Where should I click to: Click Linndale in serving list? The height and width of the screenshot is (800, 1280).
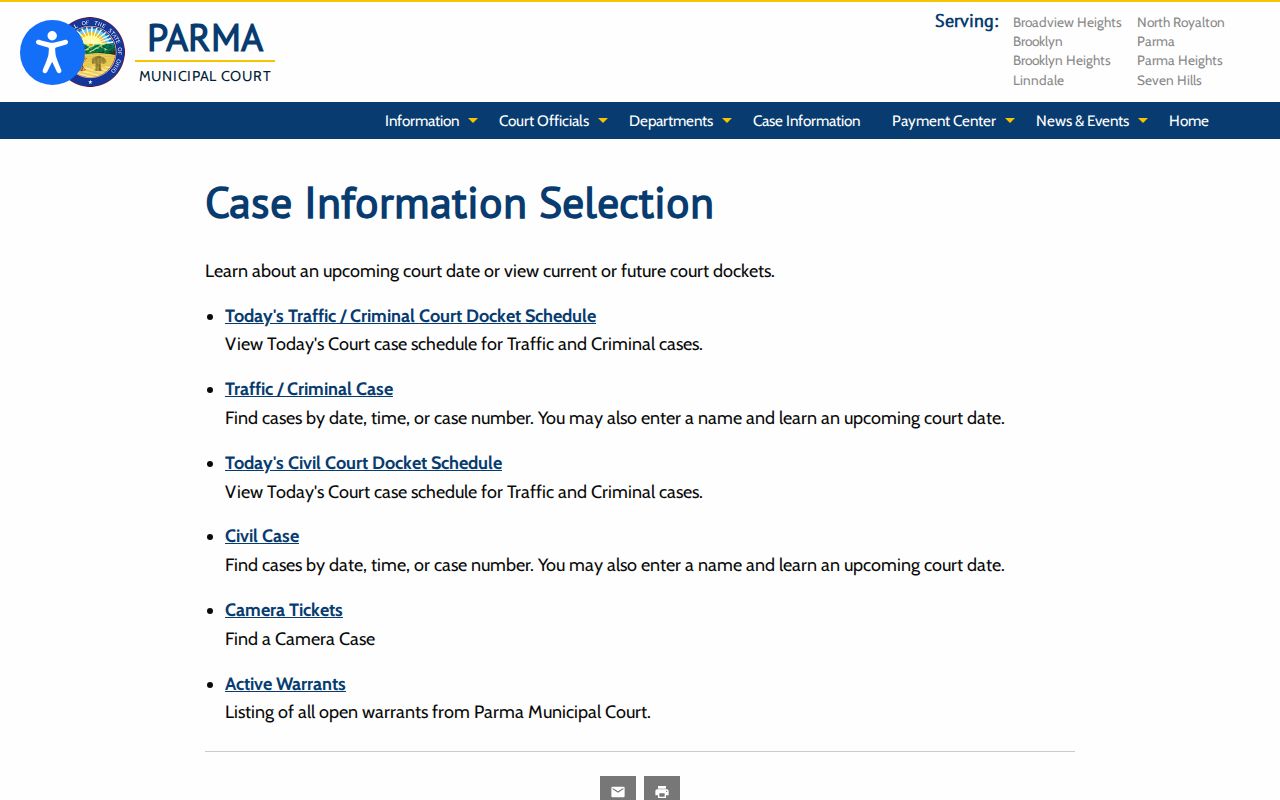(1038, 80)
